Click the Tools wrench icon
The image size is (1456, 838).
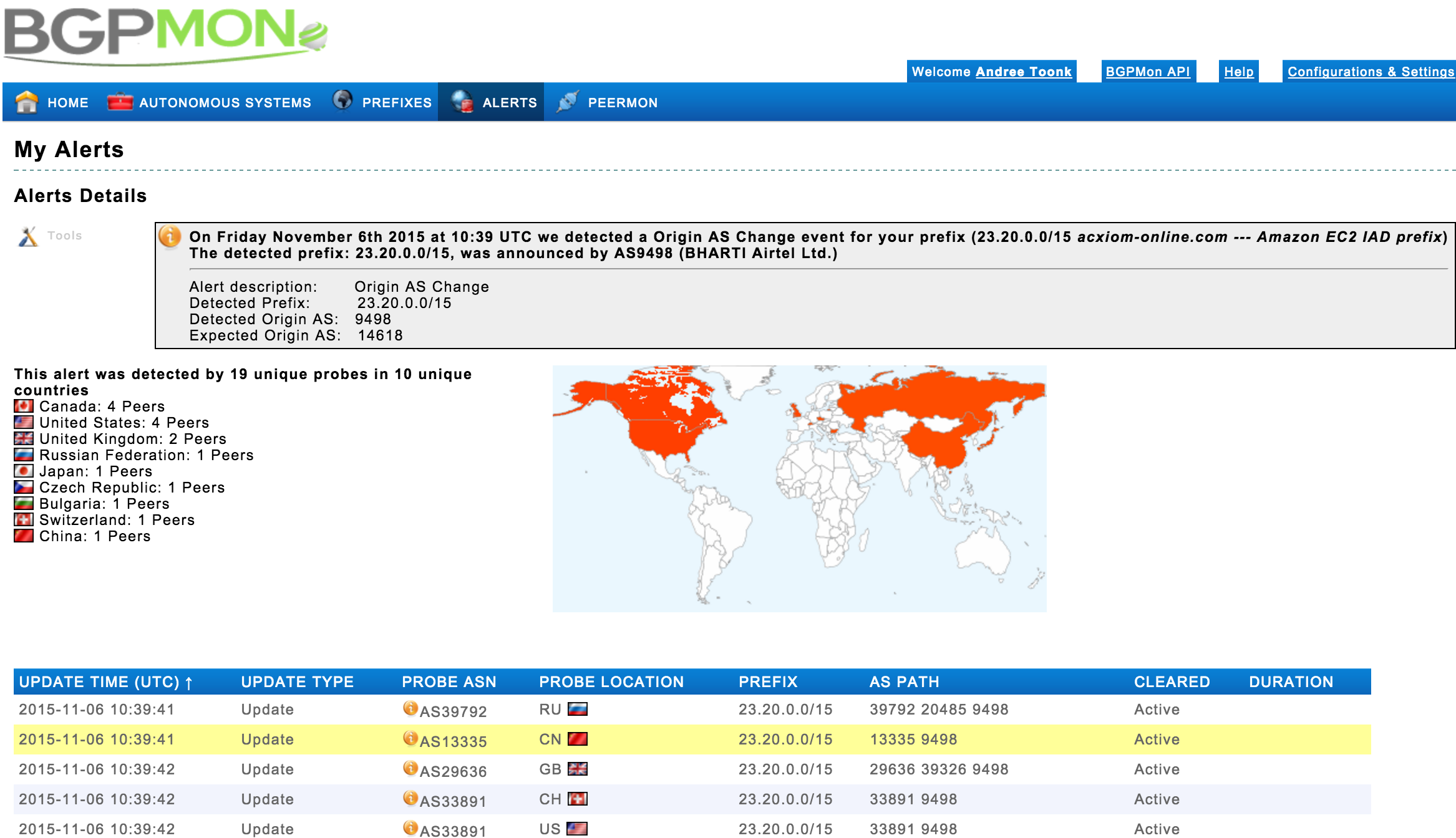click(x=27, y=236)
